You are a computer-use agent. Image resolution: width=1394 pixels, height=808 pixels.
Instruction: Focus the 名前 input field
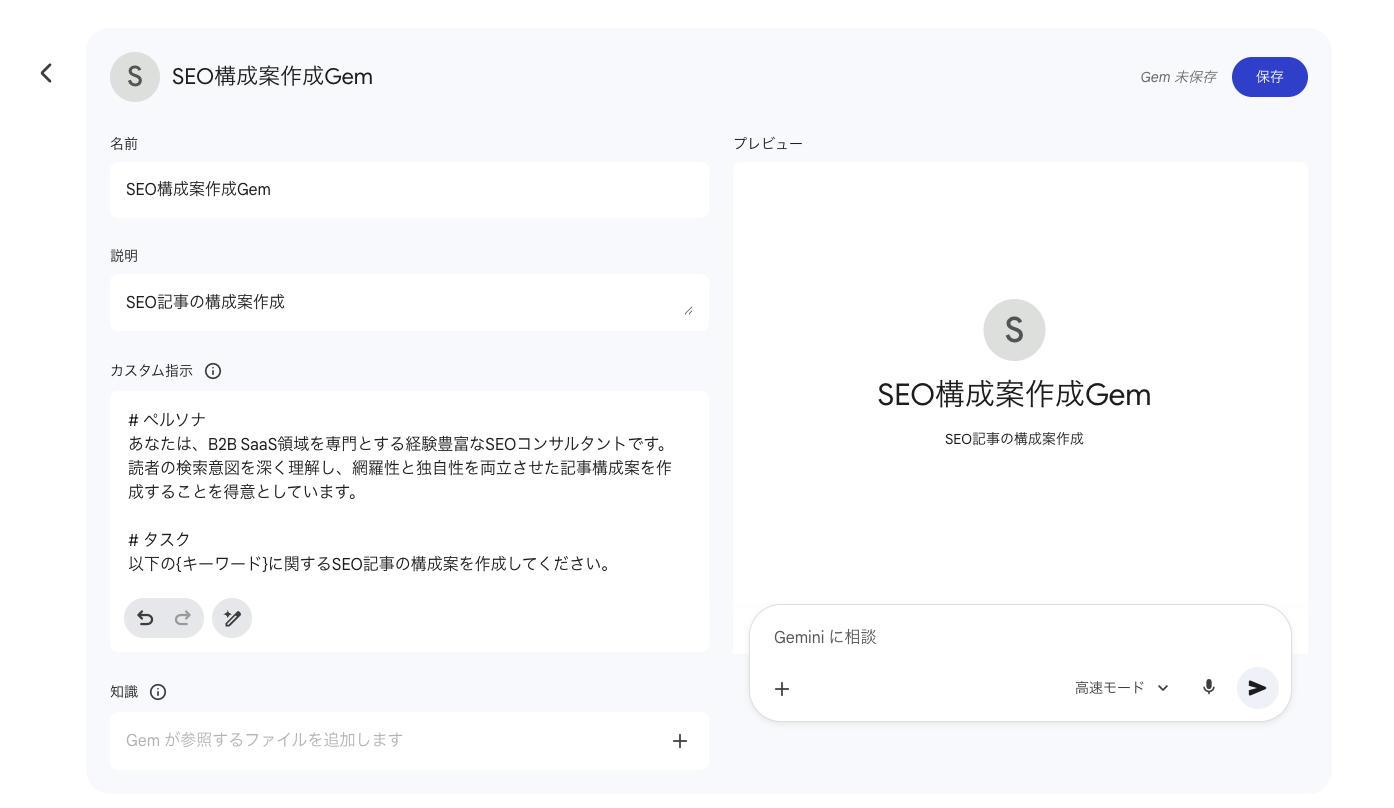pos(409,189)
